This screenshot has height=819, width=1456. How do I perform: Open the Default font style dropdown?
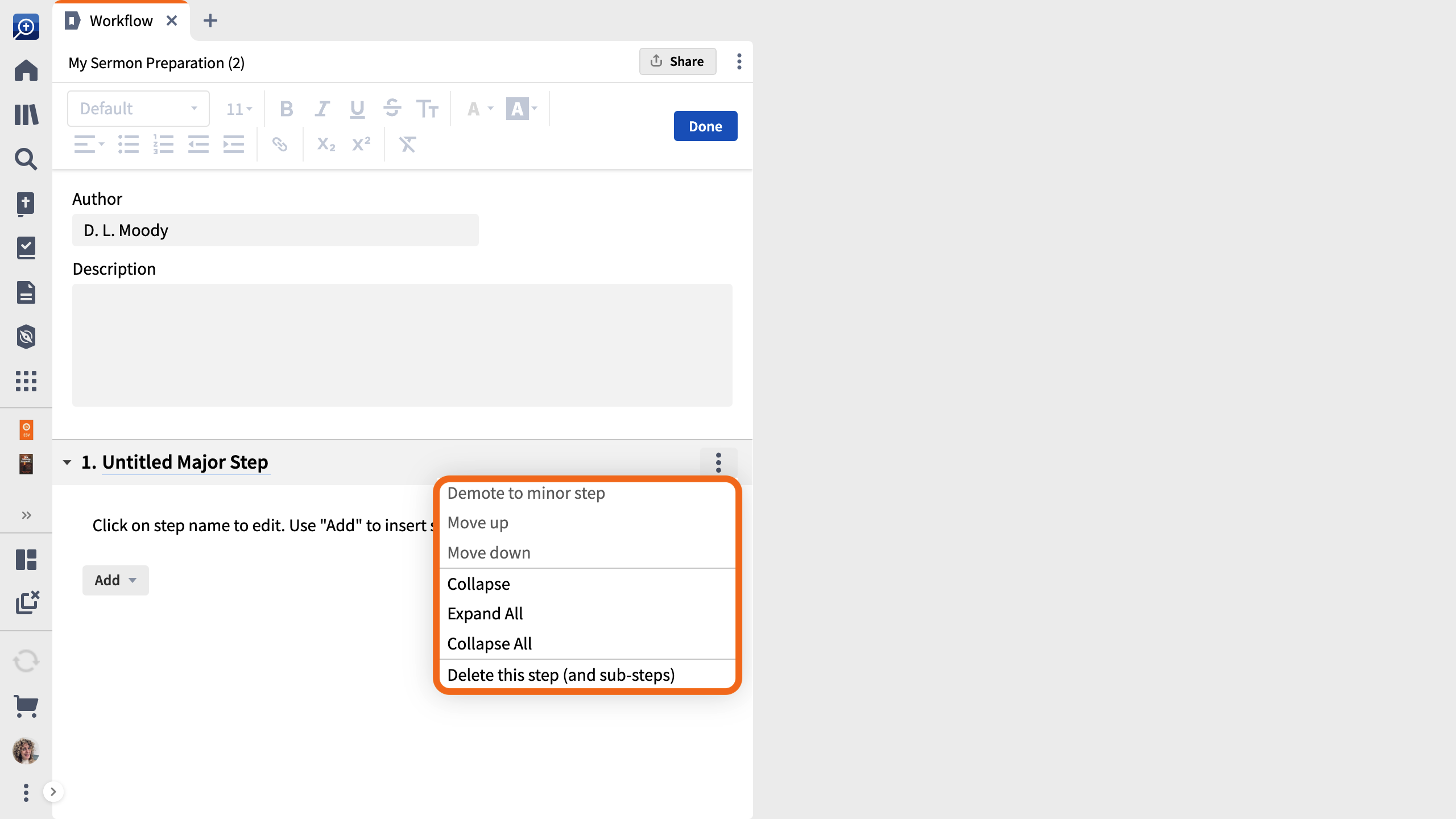click(x=138, y=109)
